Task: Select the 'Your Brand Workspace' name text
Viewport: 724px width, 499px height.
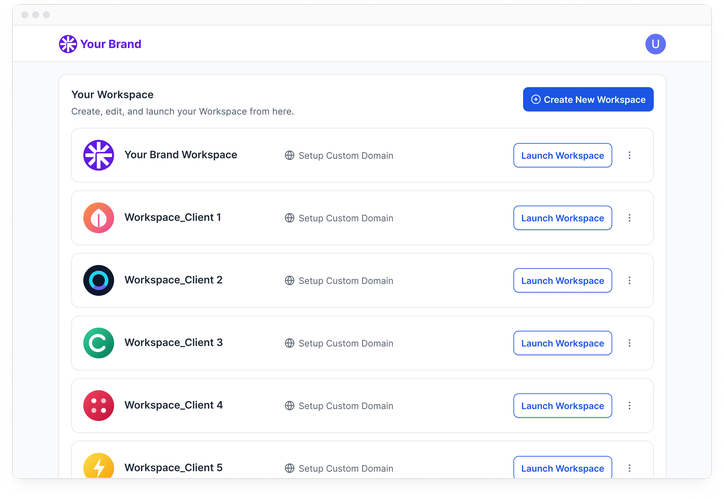Action: point(181,155)
